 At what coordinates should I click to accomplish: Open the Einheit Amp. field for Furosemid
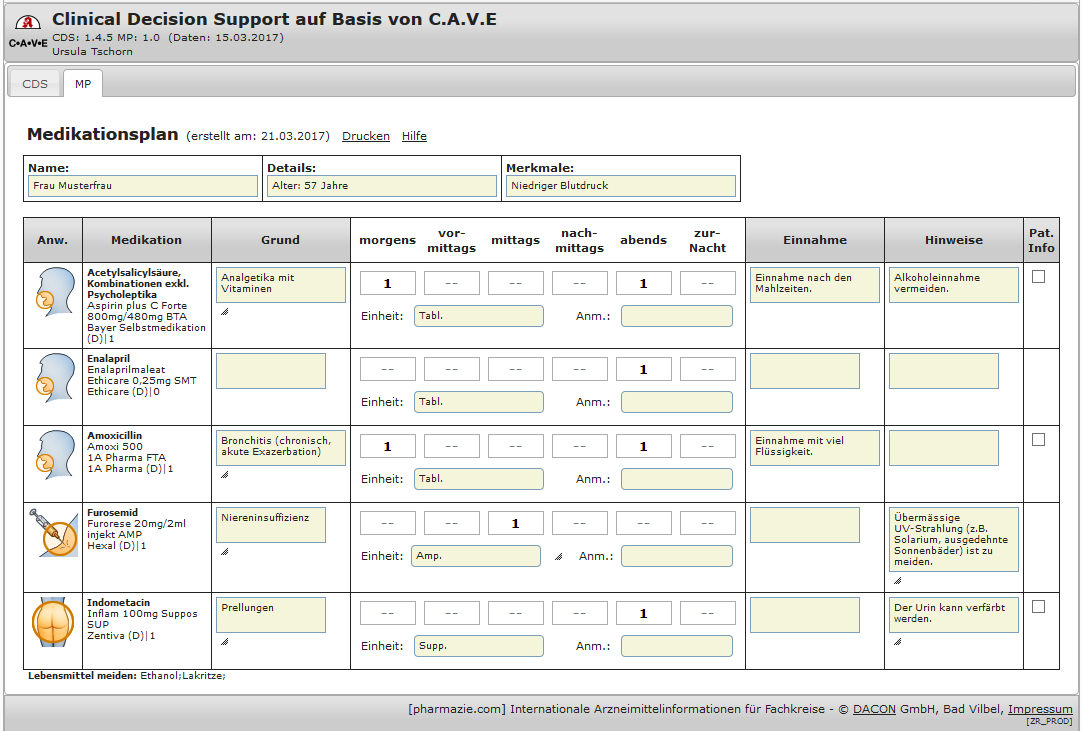pos(476,556)
